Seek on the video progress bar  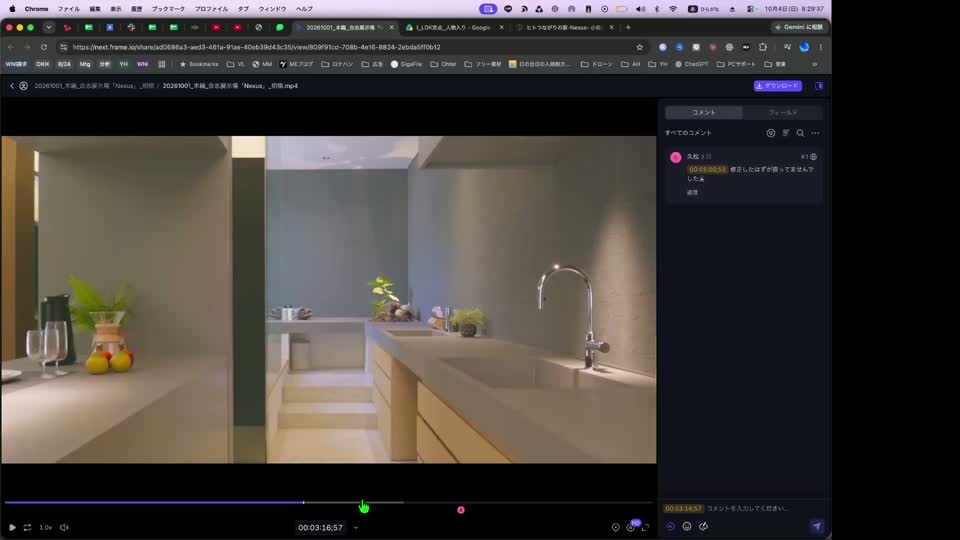pos(328,502)
